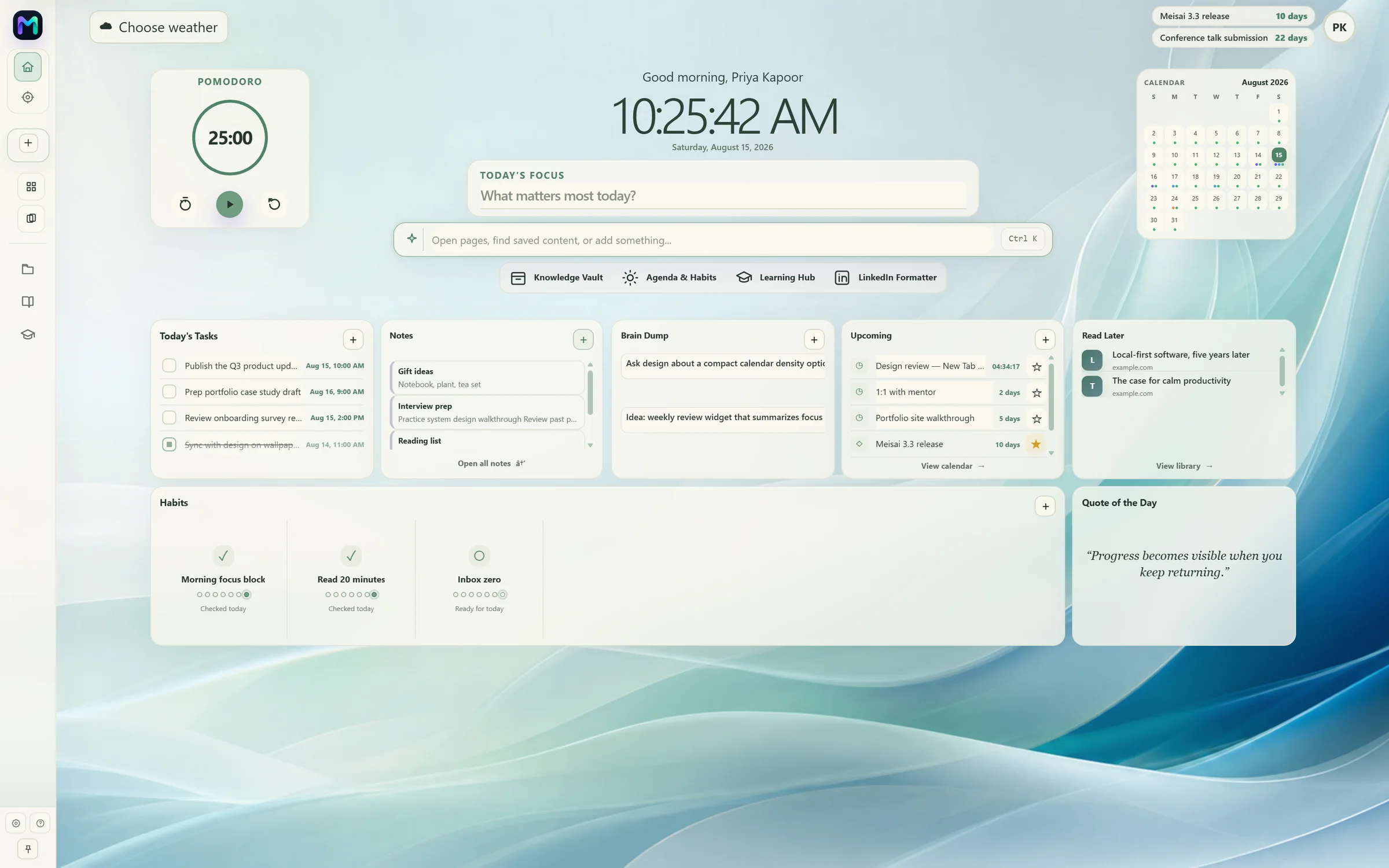The width and height of the screenshot is (1389, 868).
Task: Open weekly review widget idea entry
Action: [723, 420]
